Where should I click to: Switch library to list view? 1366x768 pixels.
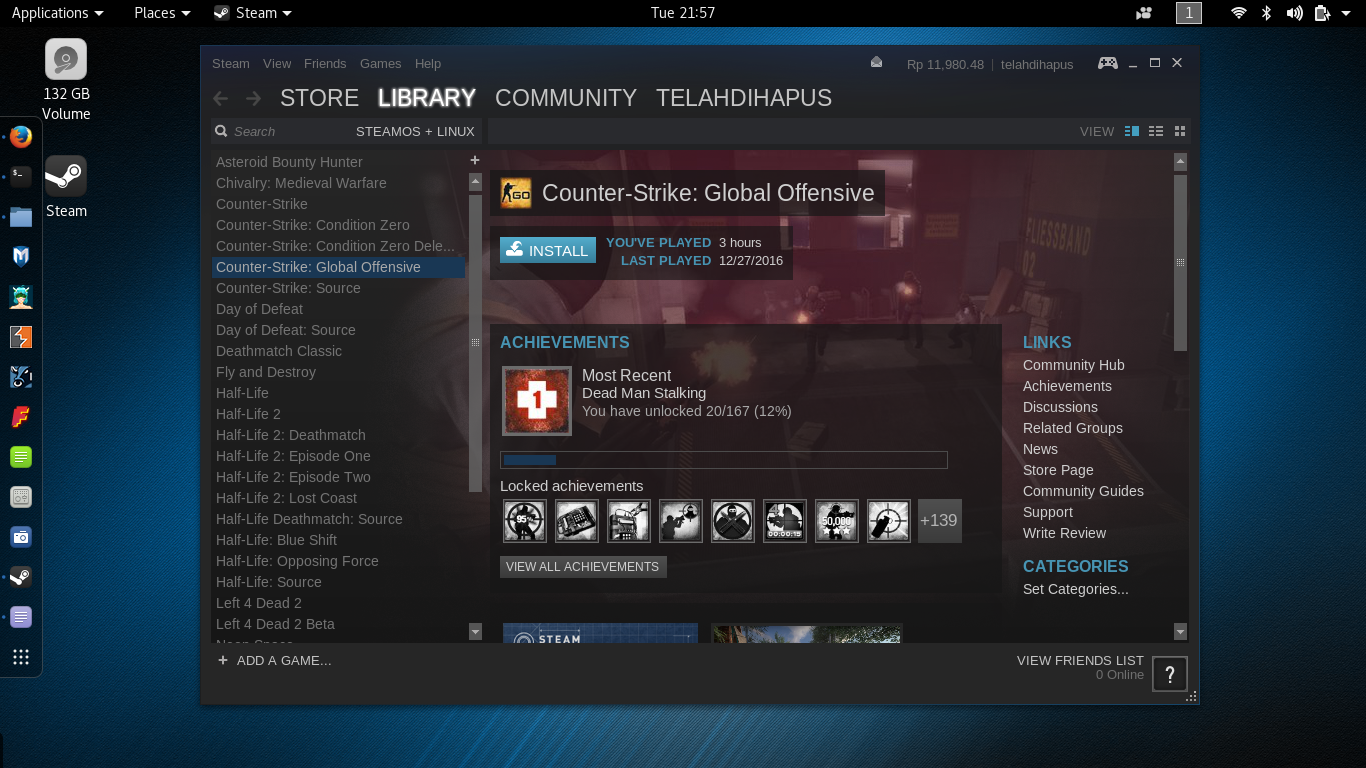(x=1156, y=131)
